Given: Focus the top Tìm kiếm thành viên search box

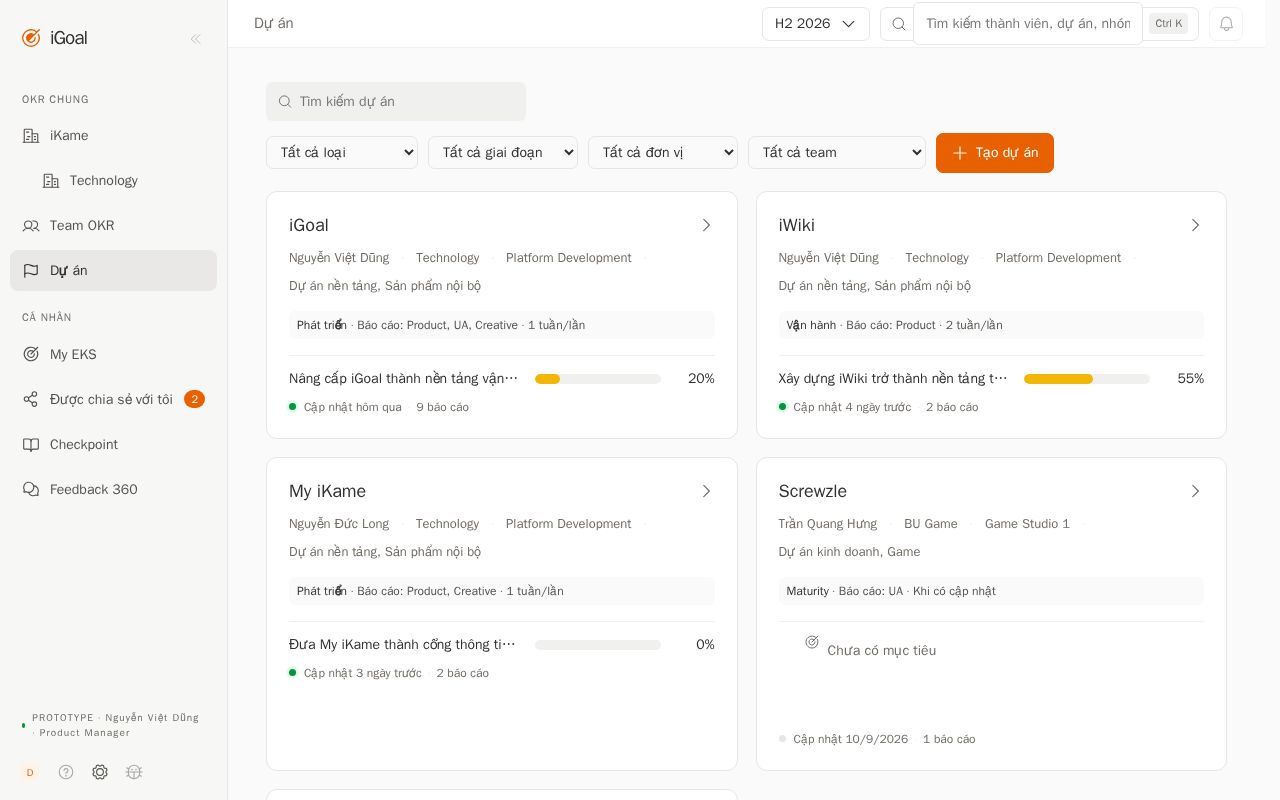Looking at the screenshot, I should [1028, 24].
